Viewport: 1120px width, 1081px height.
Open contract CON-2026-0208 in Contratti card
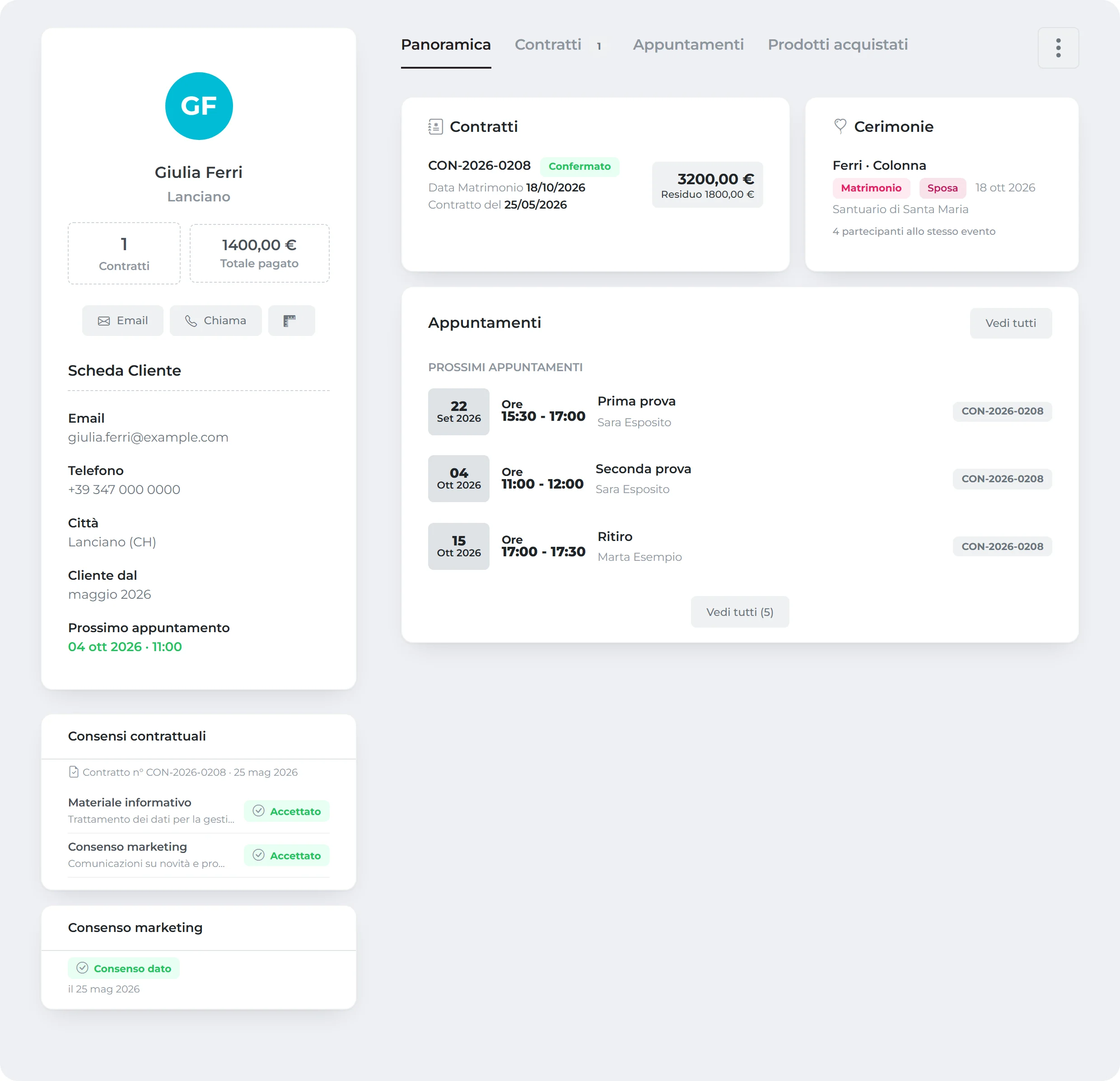[x=479, y=166]
